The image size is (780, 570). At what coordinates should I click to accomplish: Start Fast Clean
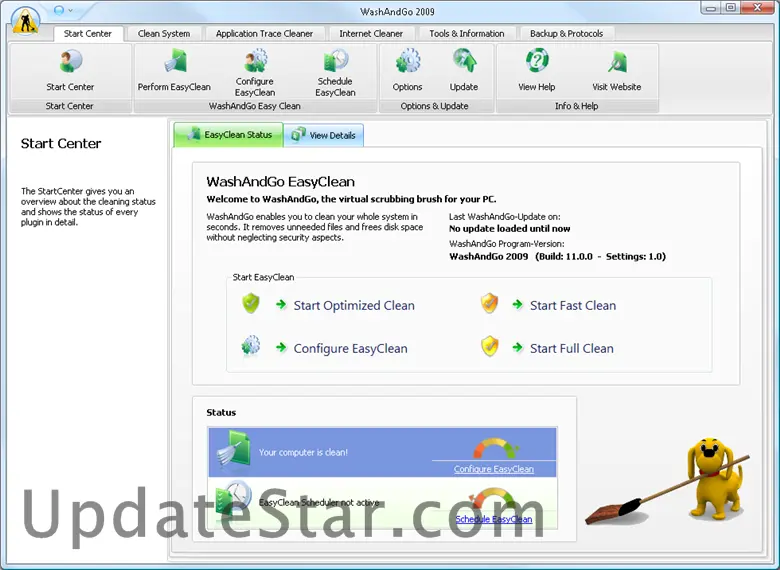pyautogui.click(x=573, y=305)
